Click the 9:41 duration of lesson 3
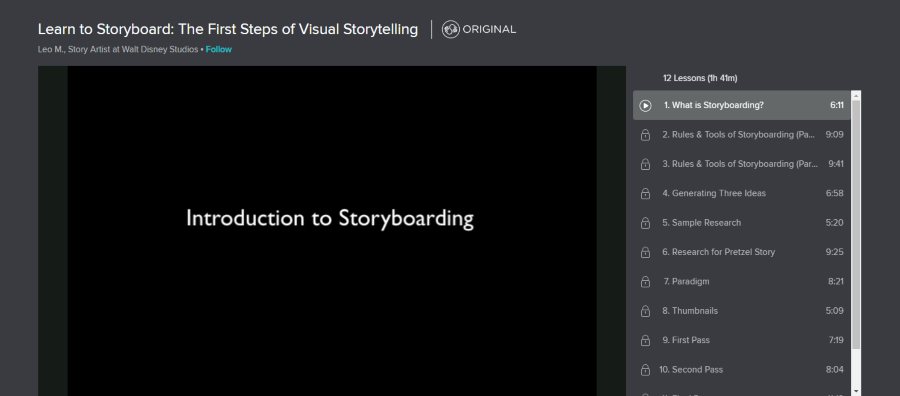Viewport: 900px width, 396px height. coord(836,164)
